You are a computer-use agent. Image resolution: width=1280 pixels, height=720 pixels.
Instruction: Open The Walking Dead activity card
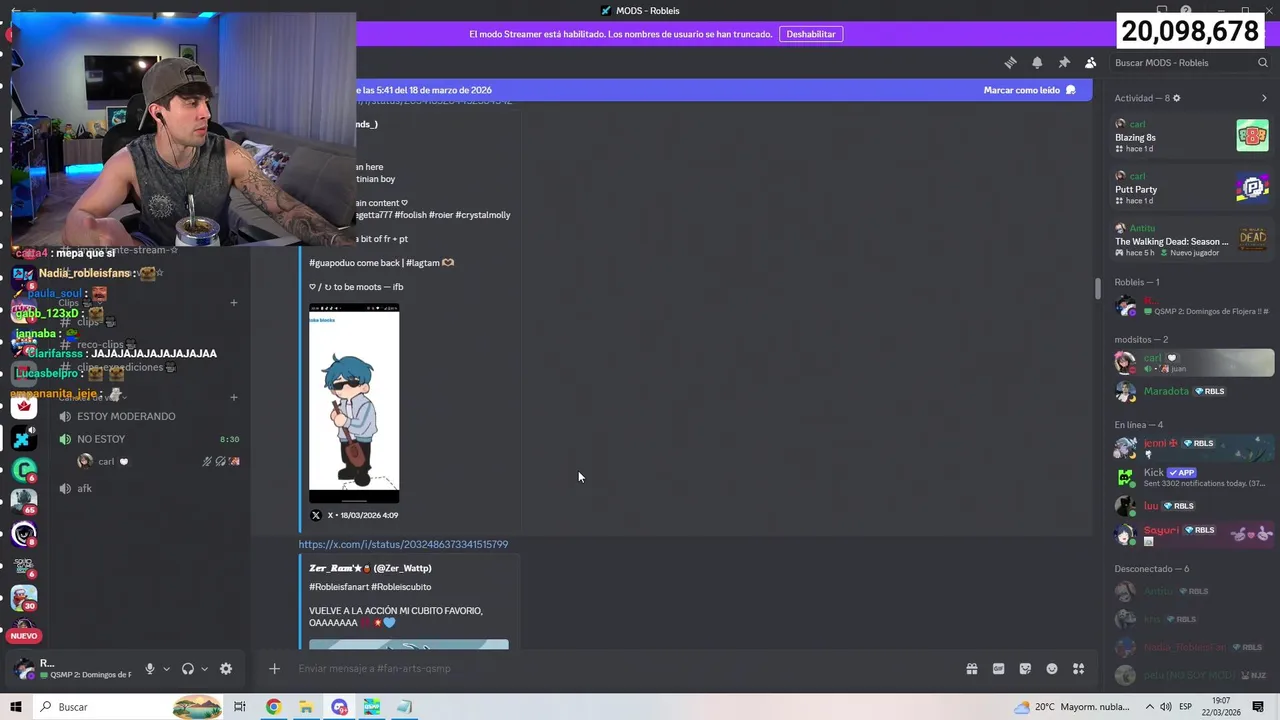point(1192,240)
